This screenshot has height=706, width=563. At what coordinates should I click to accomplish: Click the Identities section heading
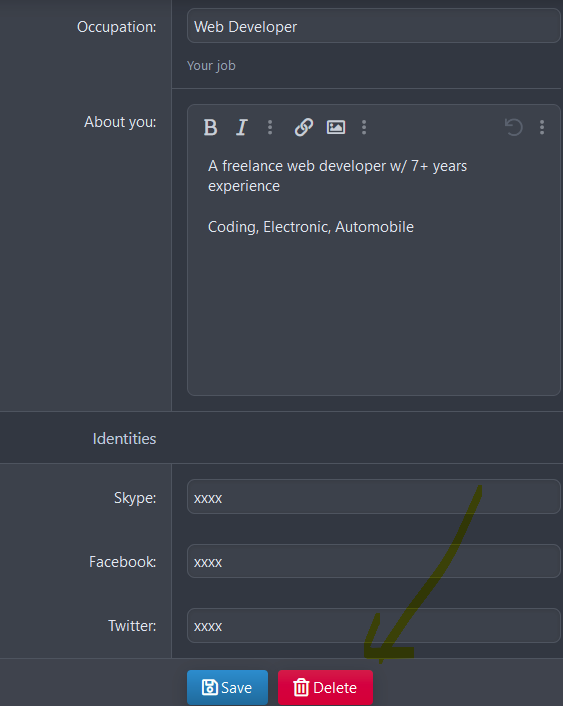click(124, 439)
